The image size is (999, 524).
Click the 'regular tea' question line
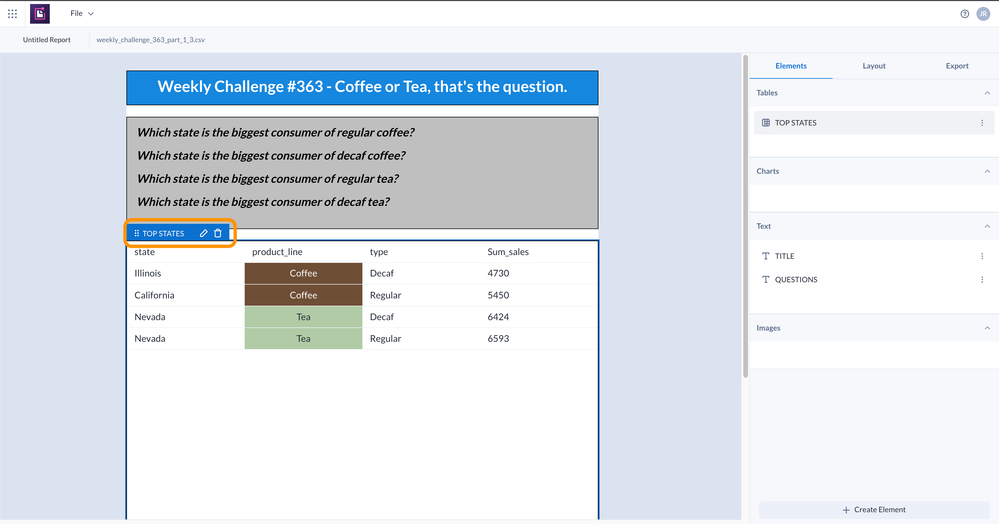268,178
